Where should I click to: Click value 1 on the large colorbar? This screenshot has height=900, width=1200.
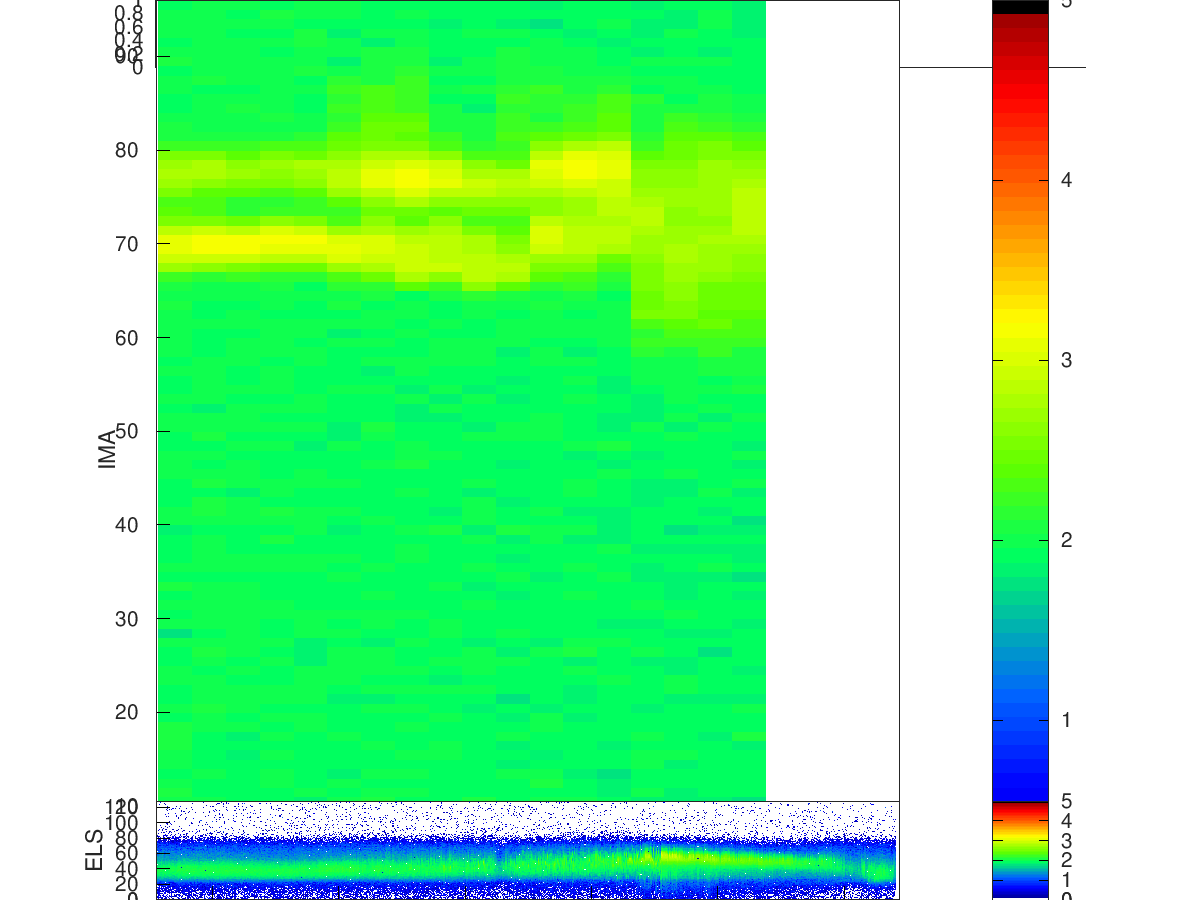pos(1066,720)
